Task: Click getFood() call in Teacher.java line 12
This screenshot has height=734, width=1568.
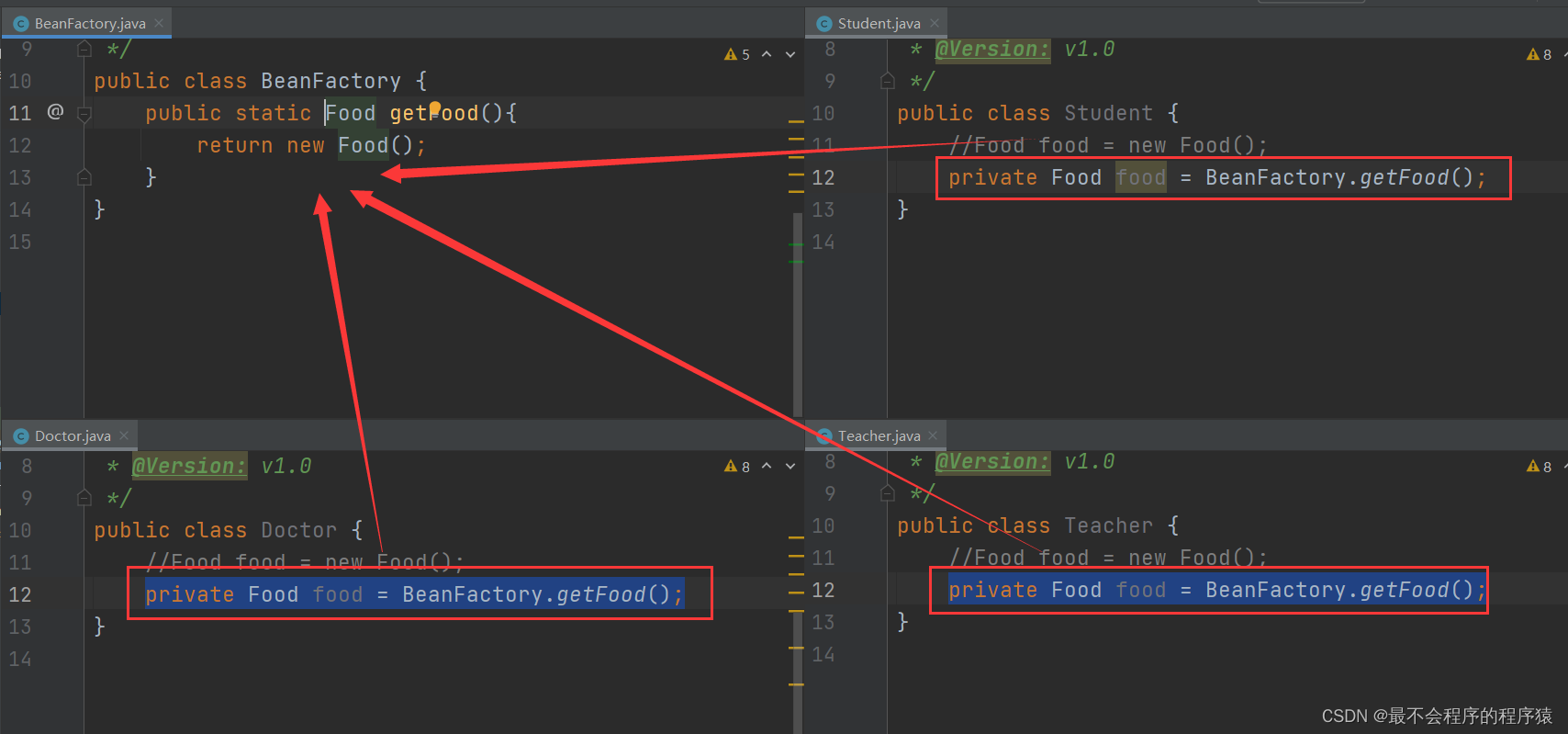Action: (x=1416, y=590)
